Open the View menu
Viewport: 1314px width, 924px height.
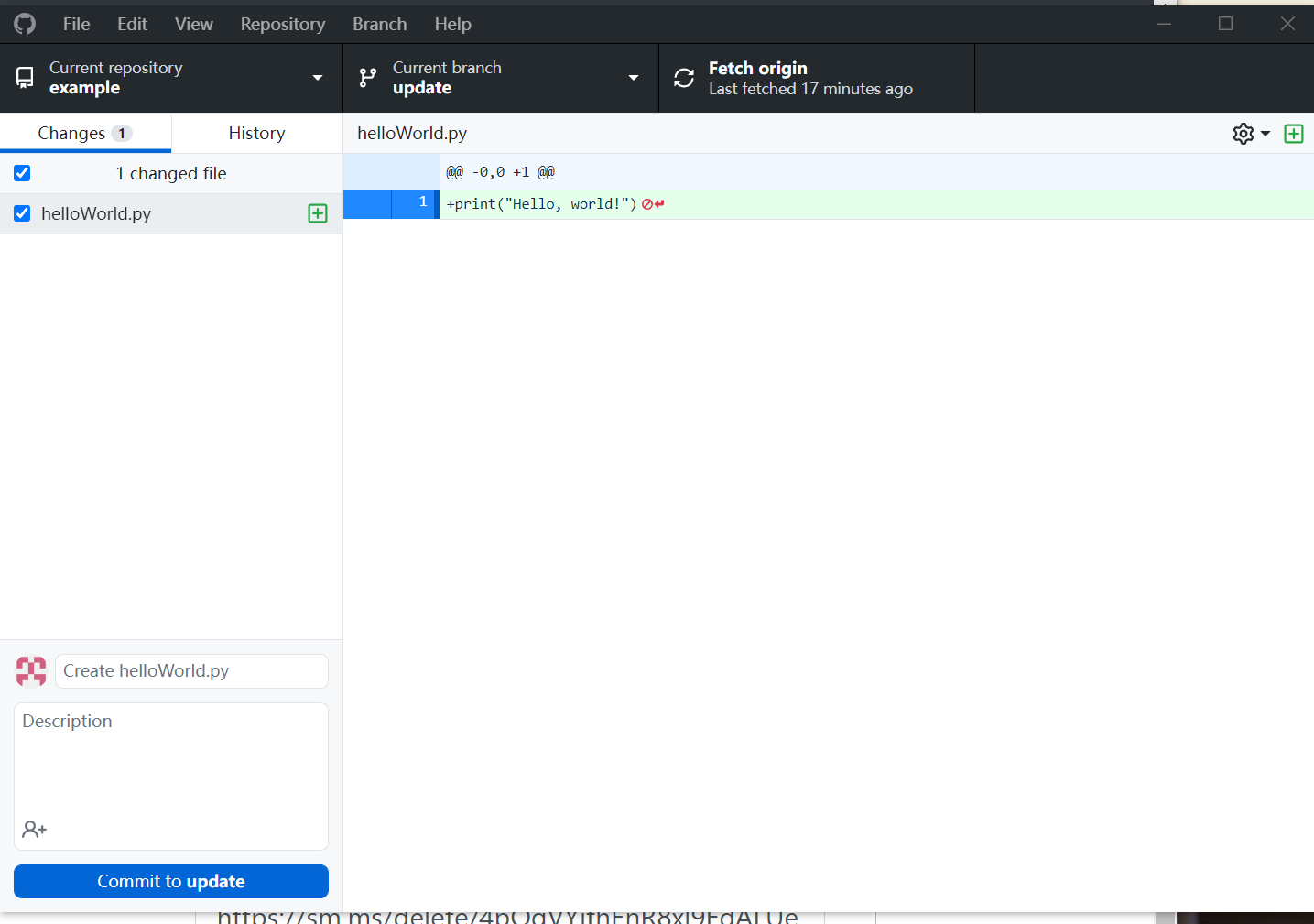(x=193, y=24)
